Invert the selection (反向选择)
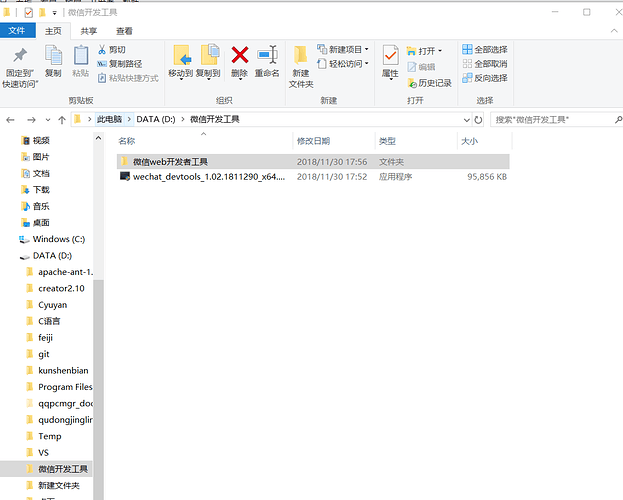 pos(485,78)
